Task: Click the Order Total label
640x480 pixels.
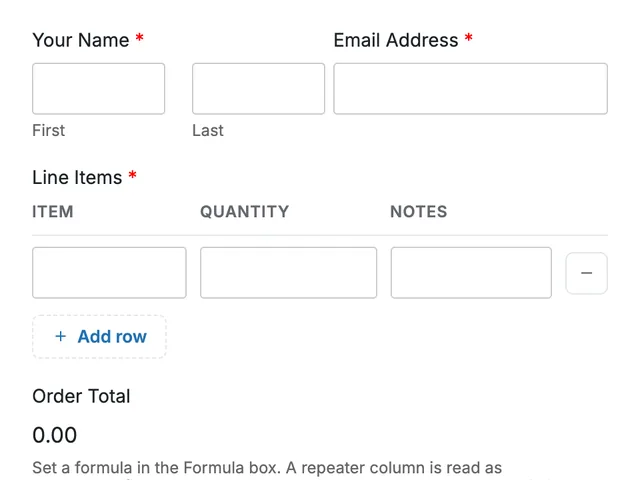Action: [81, 396]
